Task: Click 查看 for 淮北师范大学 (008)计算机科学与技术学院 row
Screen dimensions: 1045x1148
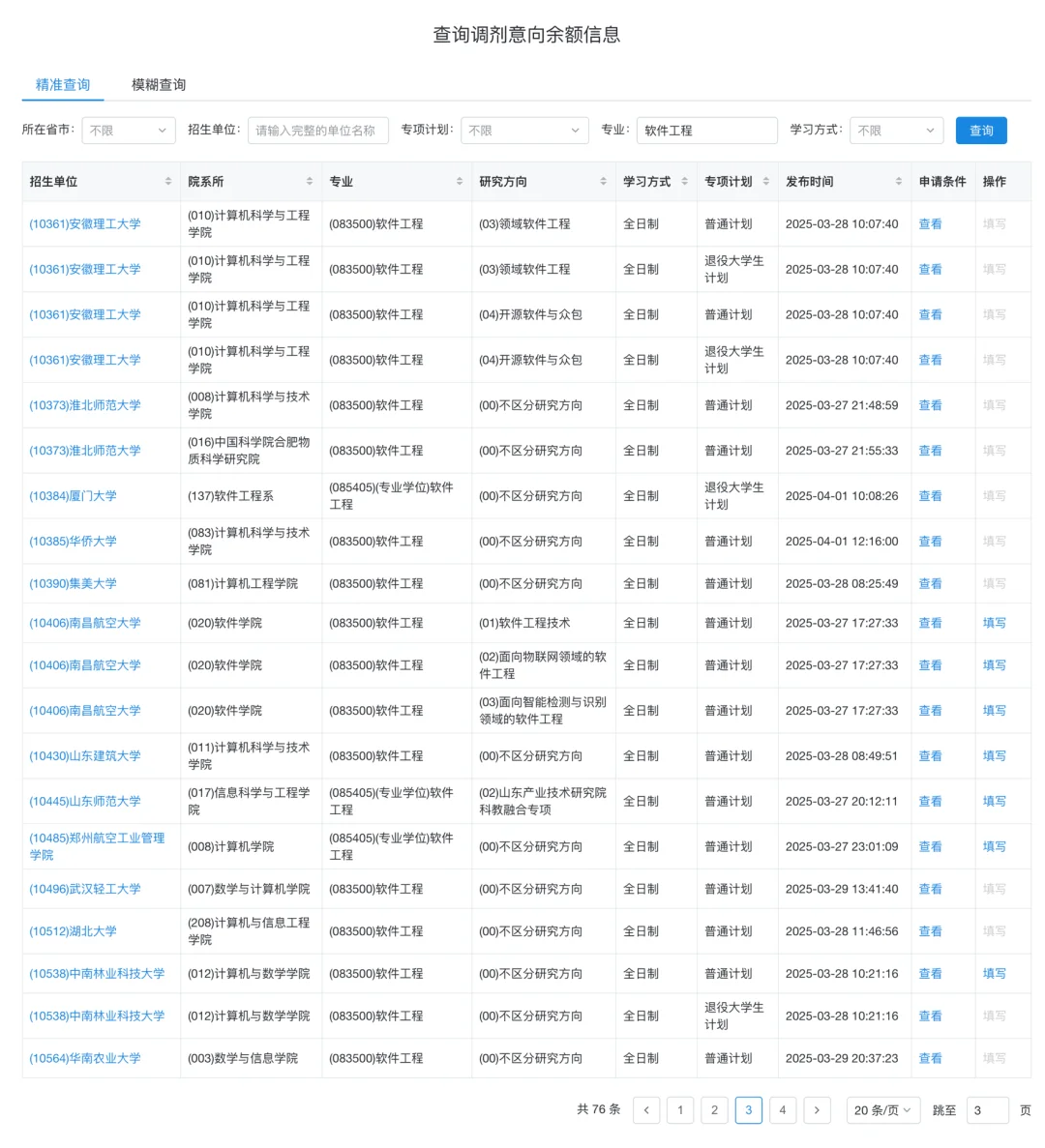Action: [930, 405]
